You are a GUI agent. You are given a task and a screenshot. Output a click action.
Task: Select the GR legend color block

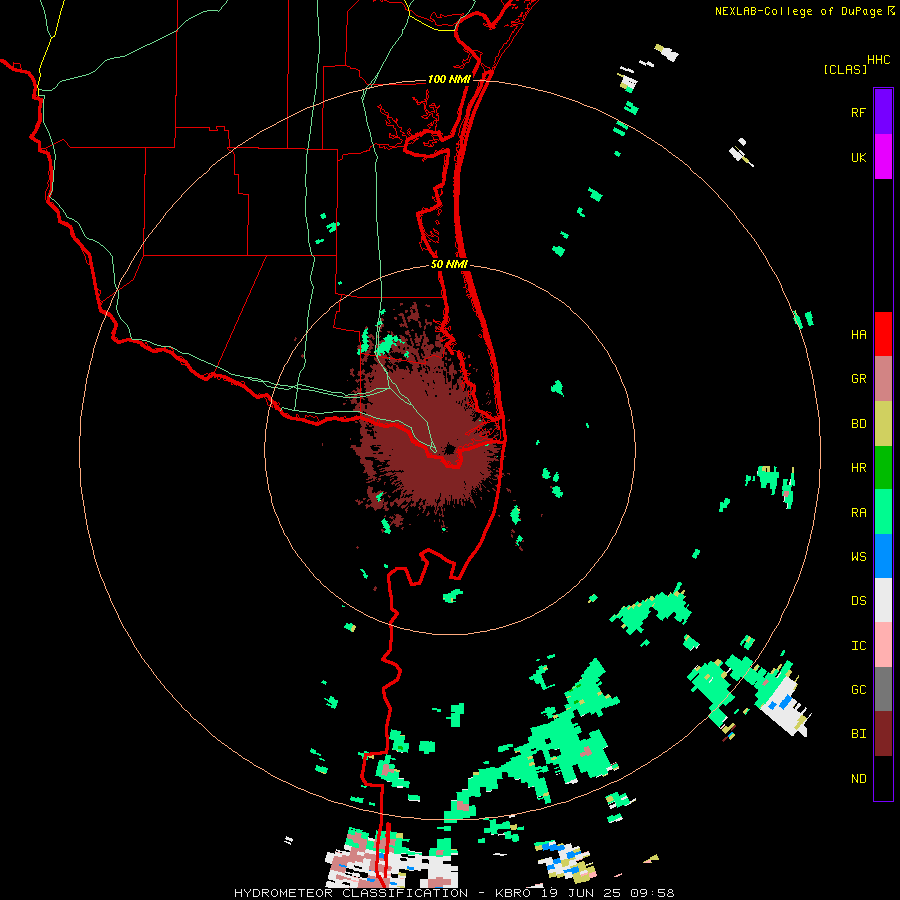tap(883, 379)
